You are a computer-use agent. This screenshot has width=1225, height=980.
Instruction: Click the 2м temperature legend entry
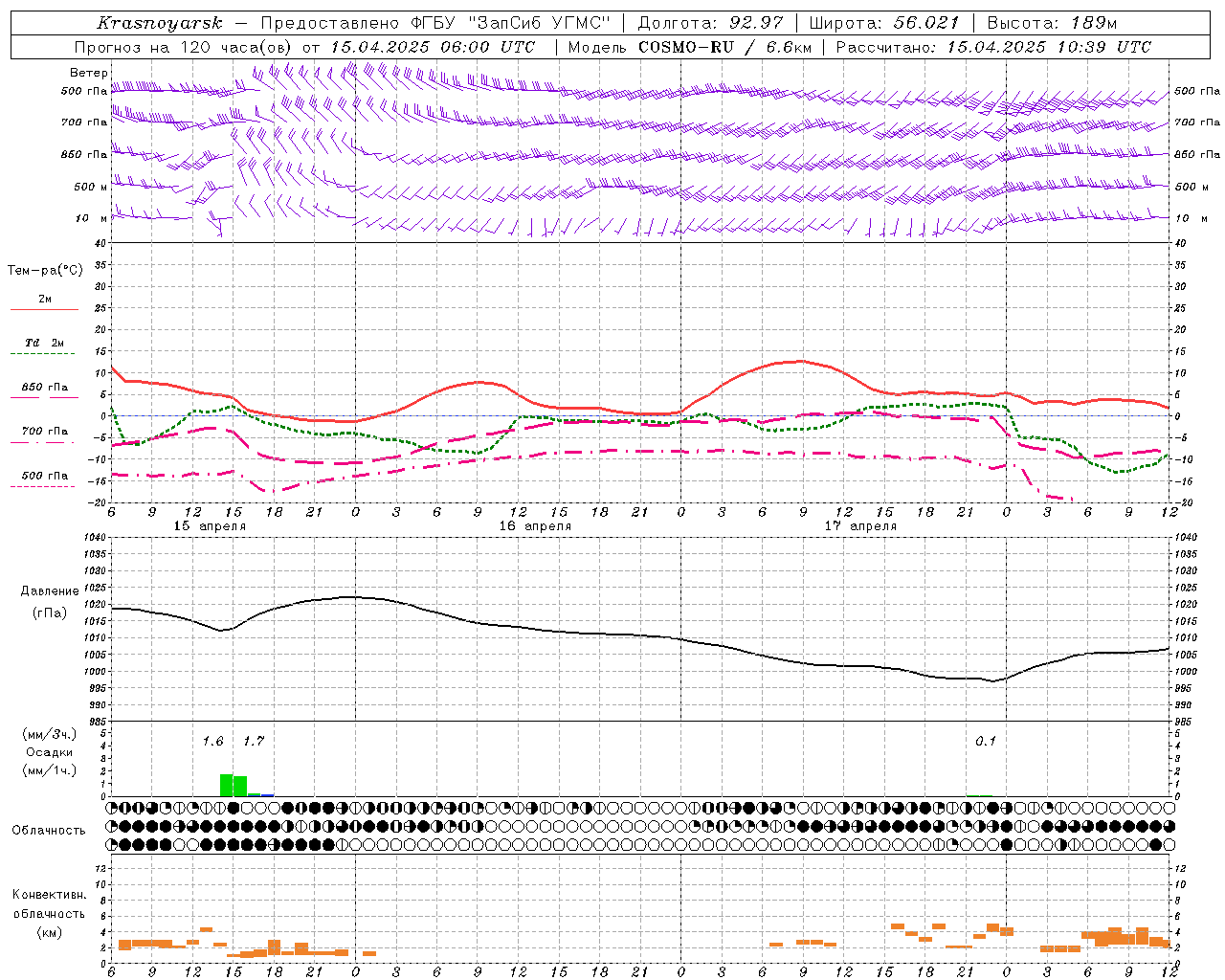click(x=45, y=300)
